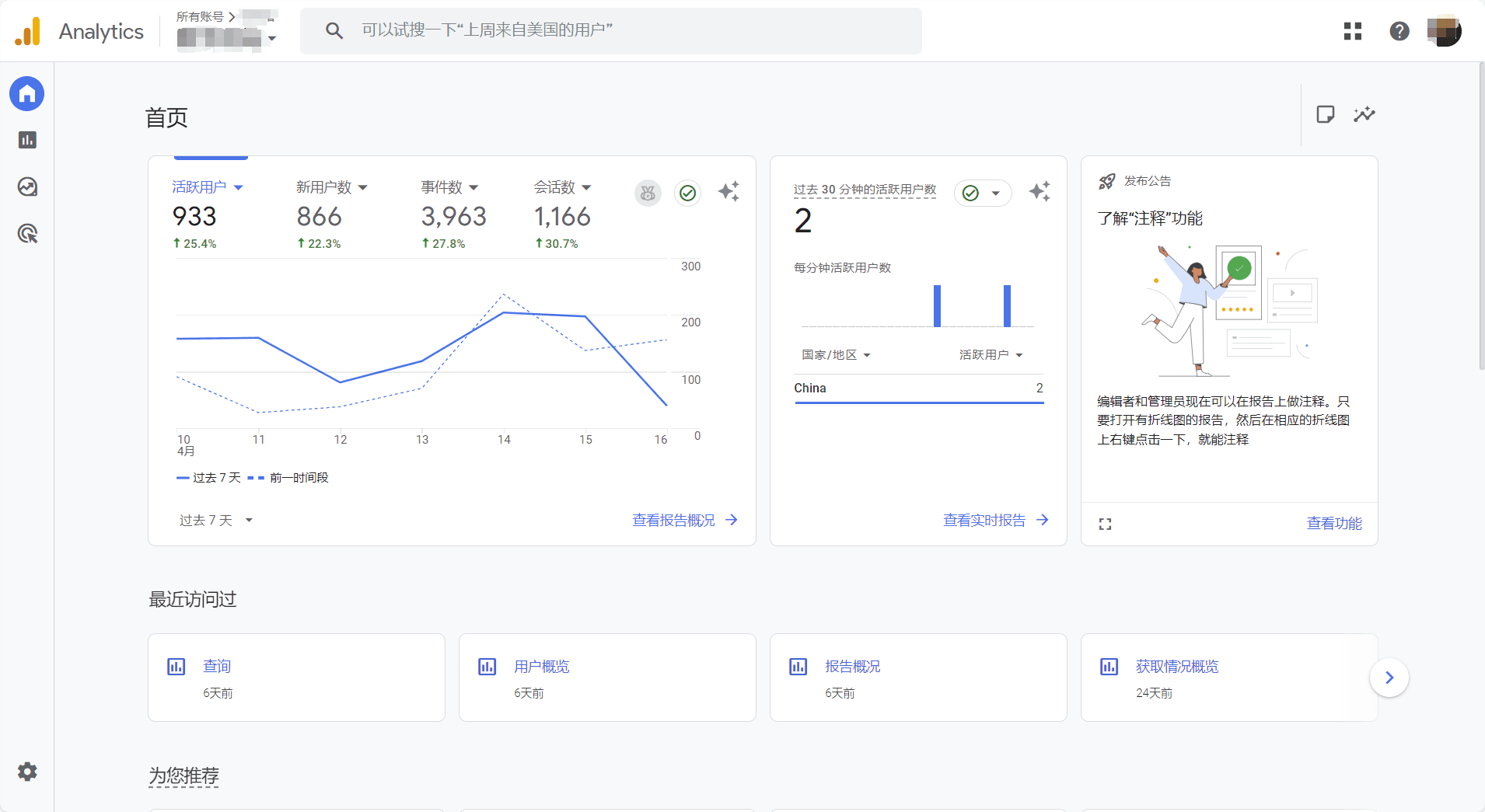Open the Home page in sidebar

coord(27,94)
